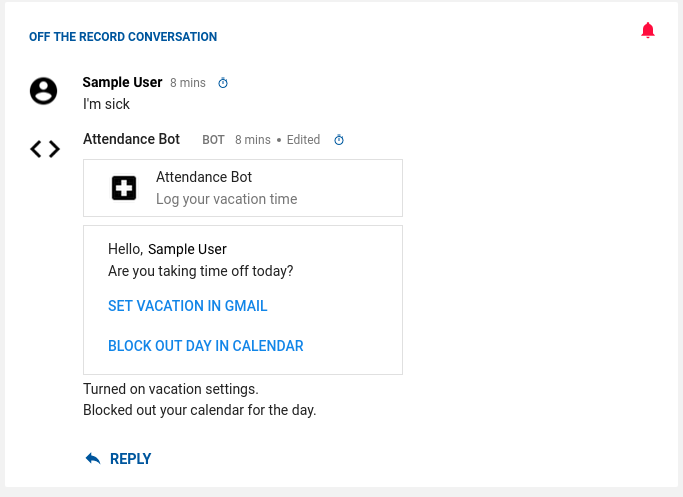This screenshot has height=497, width=683.
Task: Click the Attendance Bot code brackets avatar
Action: (45, 149)
